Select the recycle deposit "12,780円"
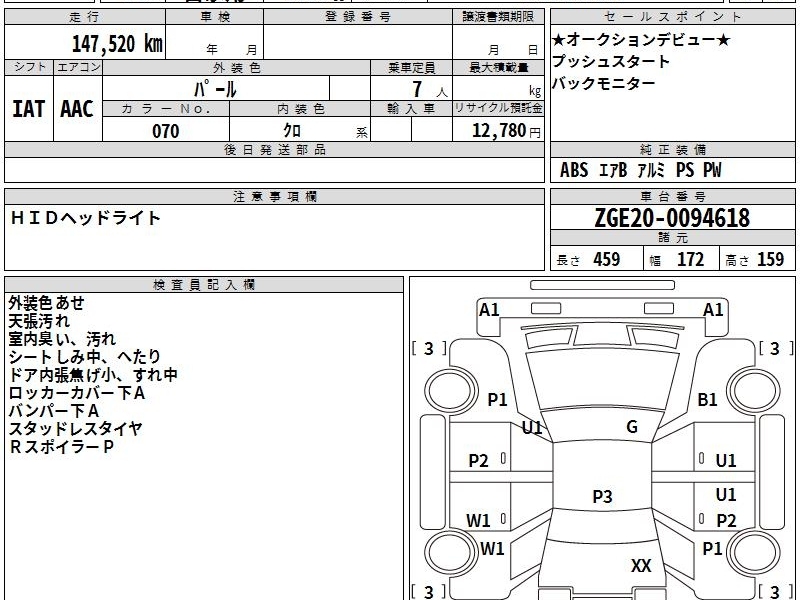Image resolution: width=800 pixels, height=600 pixels. click(x=506, y=131)
